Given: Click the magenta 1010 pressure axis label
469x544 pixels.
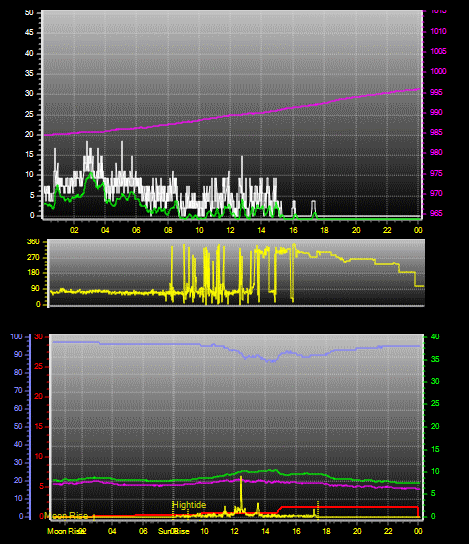Looking at the screenshot, I should click(438, 32).
